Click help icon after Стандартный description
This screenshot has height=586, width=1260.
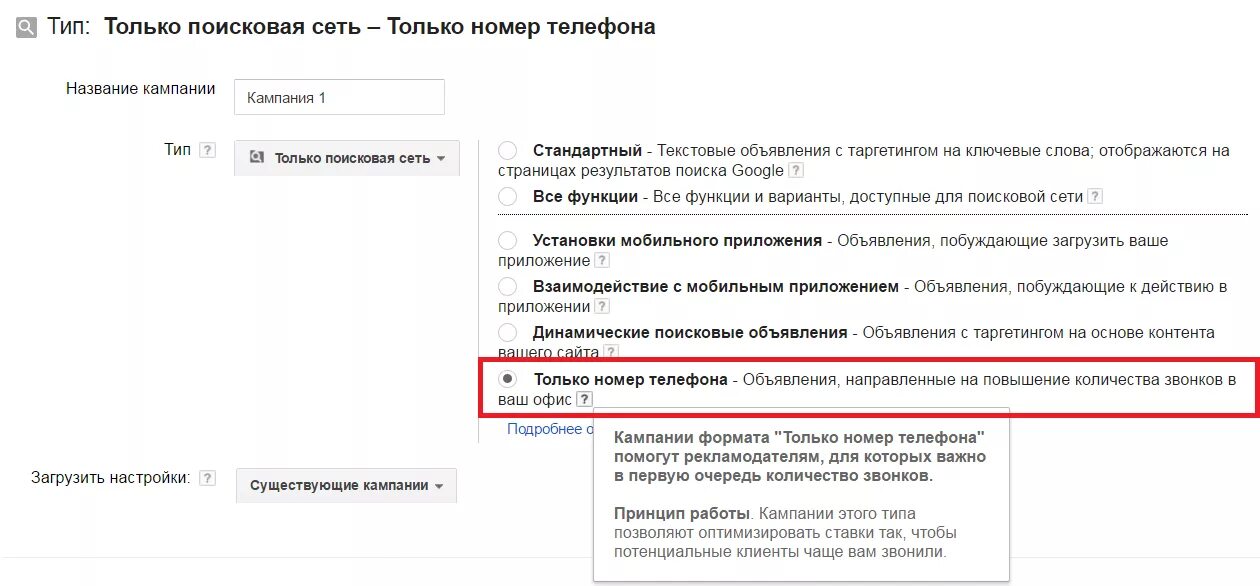point(796,171)
